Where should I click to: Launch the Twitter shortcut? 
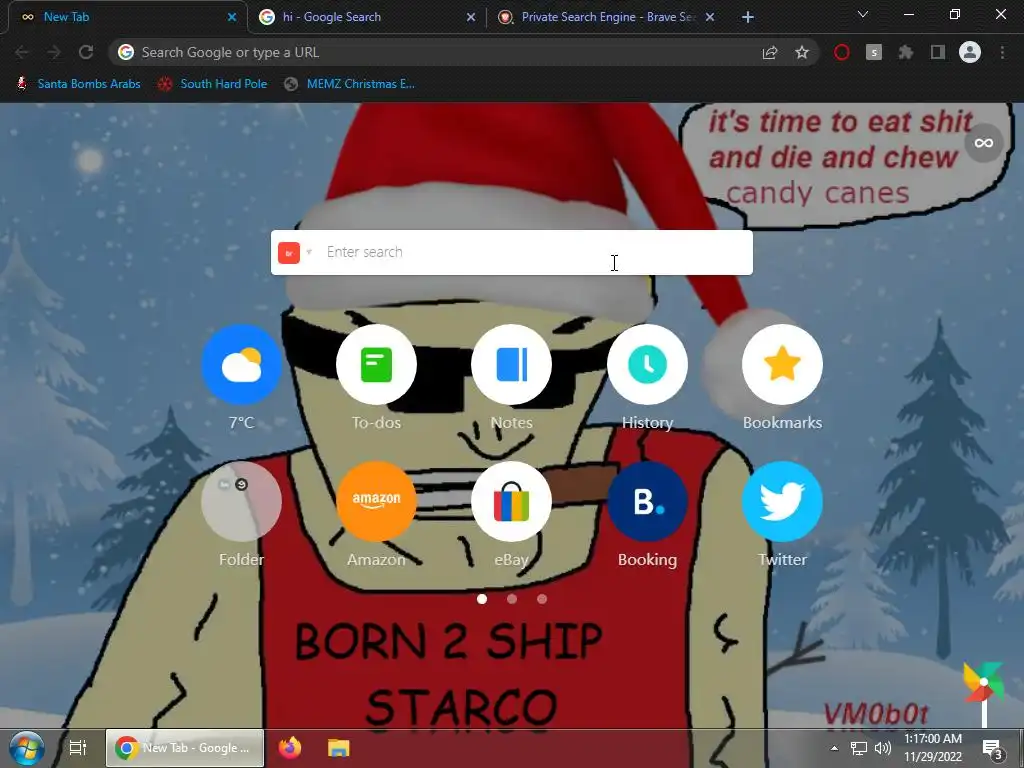pos(782,502)
